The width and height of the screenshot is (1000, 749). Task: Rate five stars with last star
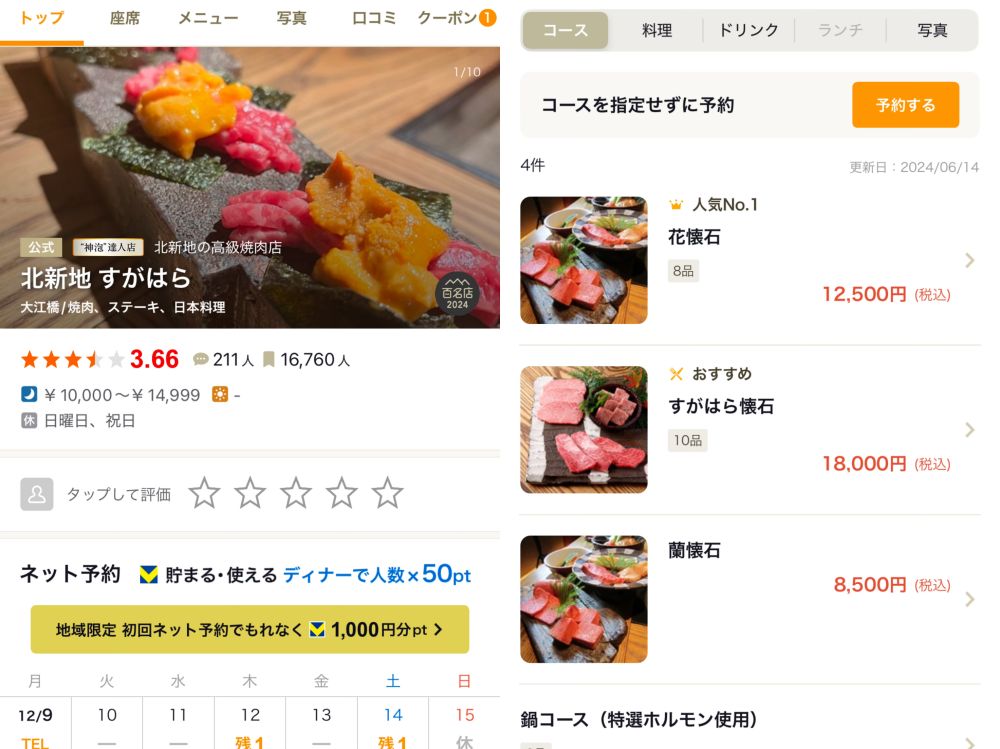click(x=388, y=493)
